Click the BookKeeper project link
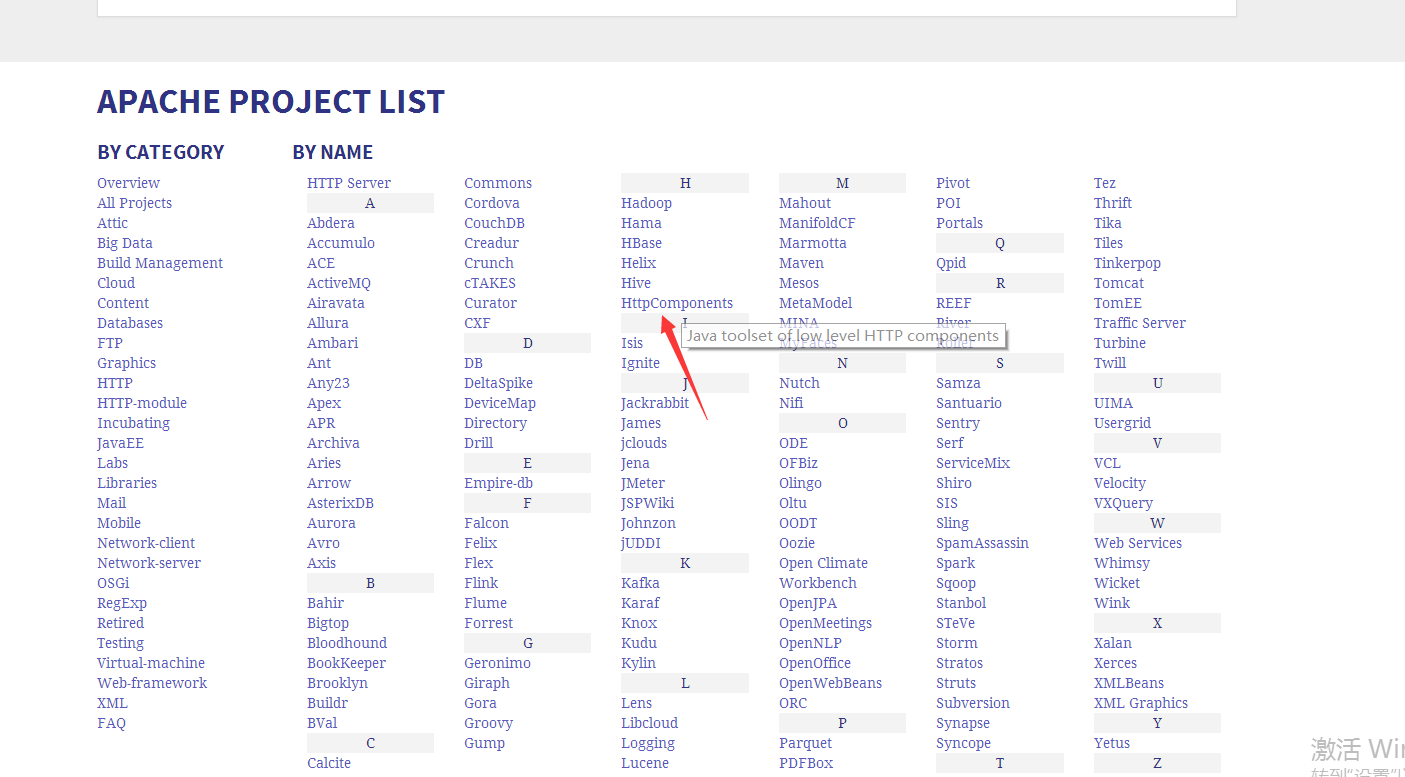 coord(346,663)
